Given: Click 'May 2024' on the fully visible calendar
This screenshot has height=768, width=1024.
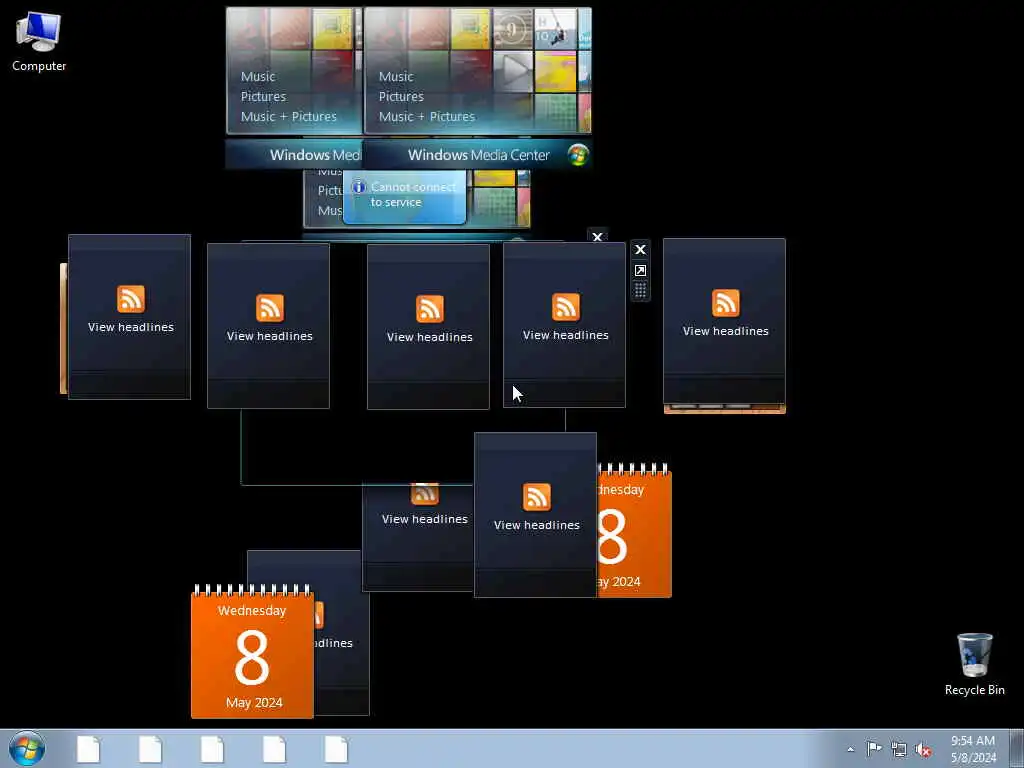Looking at the screenshot, I should 254,703.
